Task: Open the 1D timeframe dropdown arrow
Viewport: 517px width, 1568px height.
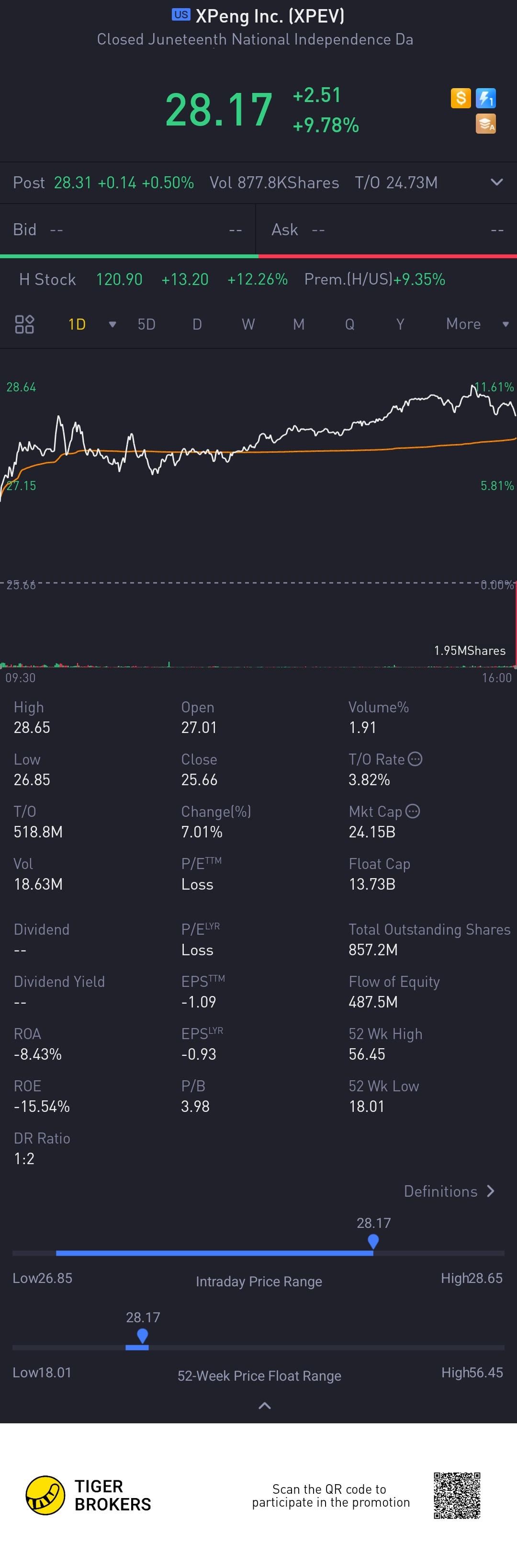Action: (x=112, y=324)
